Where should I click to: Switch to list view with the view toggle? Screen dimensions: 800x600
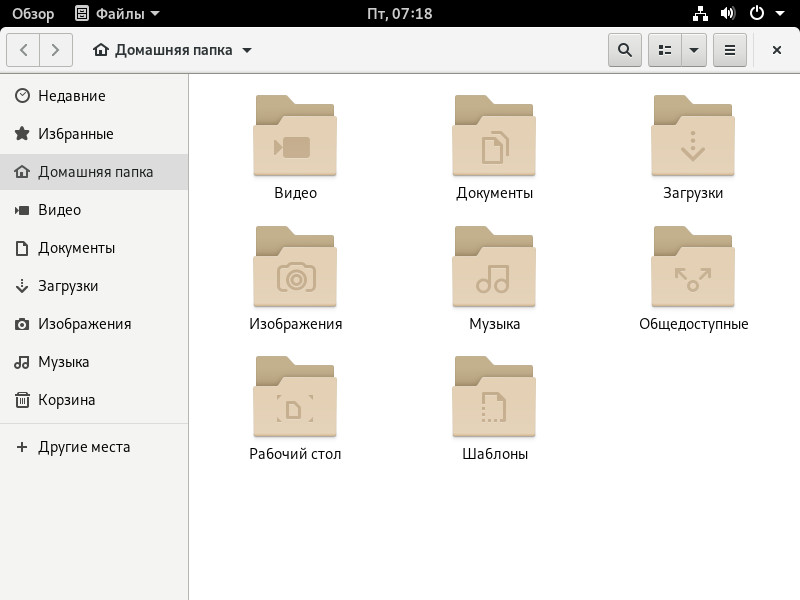click(x=665, y=50)
